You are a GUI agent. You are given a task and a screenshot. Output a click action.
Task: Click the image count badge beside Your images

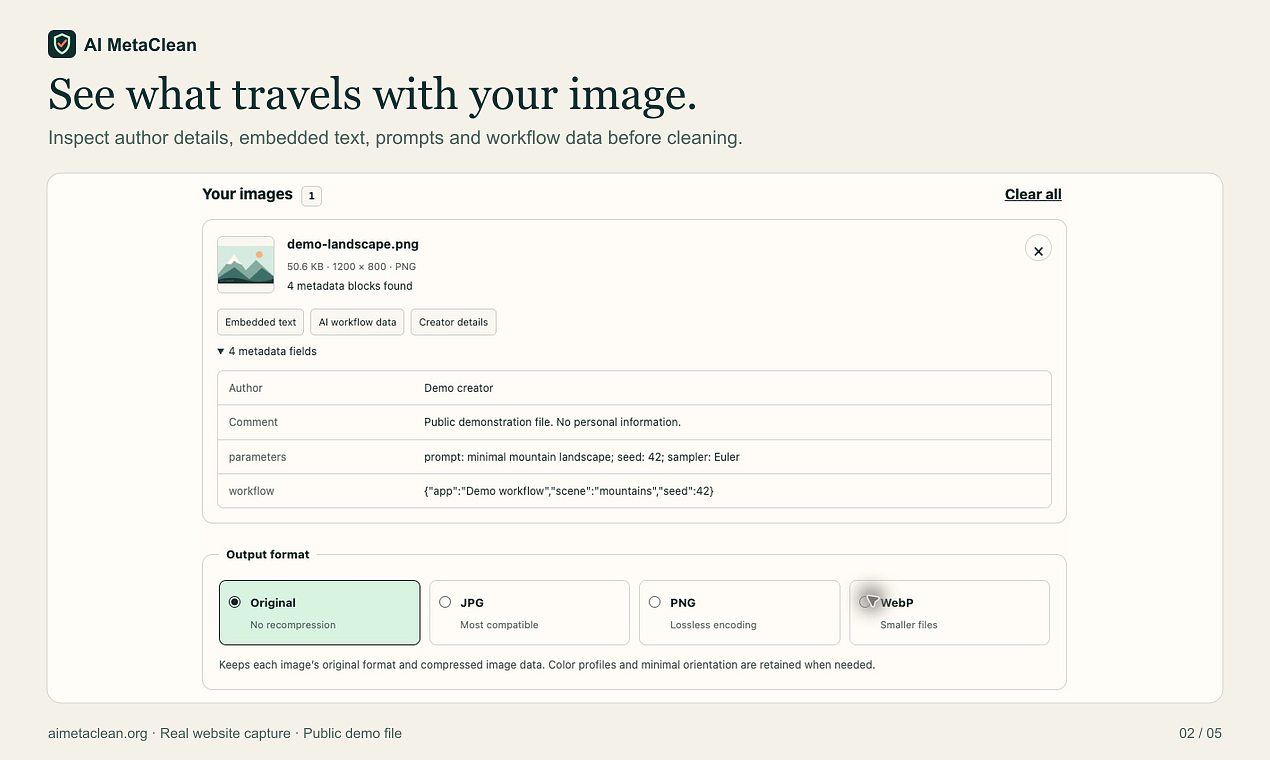[311, 196]
